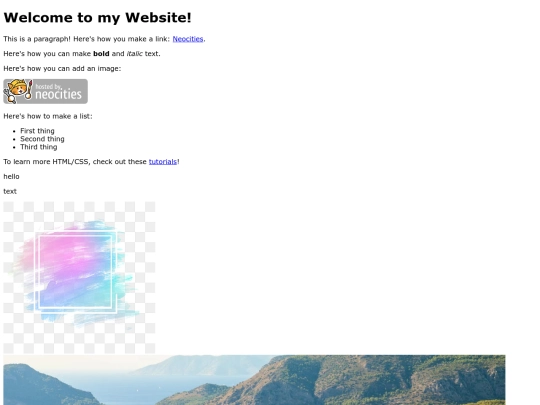The width and height of the screenshot is (540, 405).
Task: Click the 'text' paragraph below hello
Action: click(10, 191)
